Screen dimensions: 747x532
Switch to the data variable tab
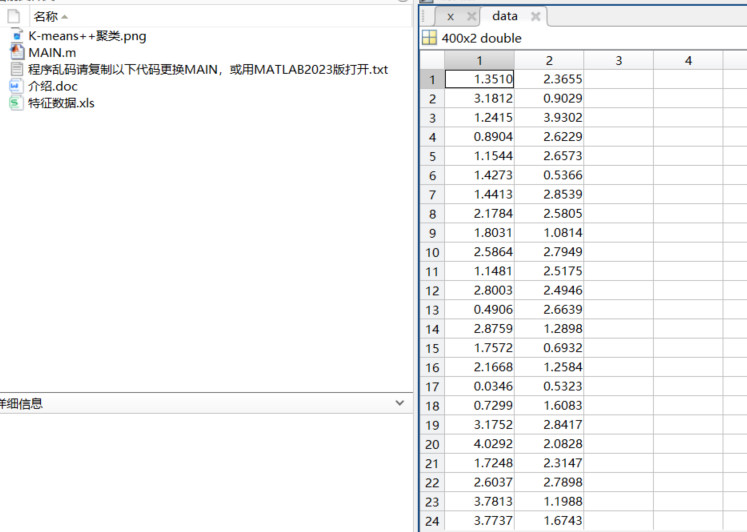[505, 17]
